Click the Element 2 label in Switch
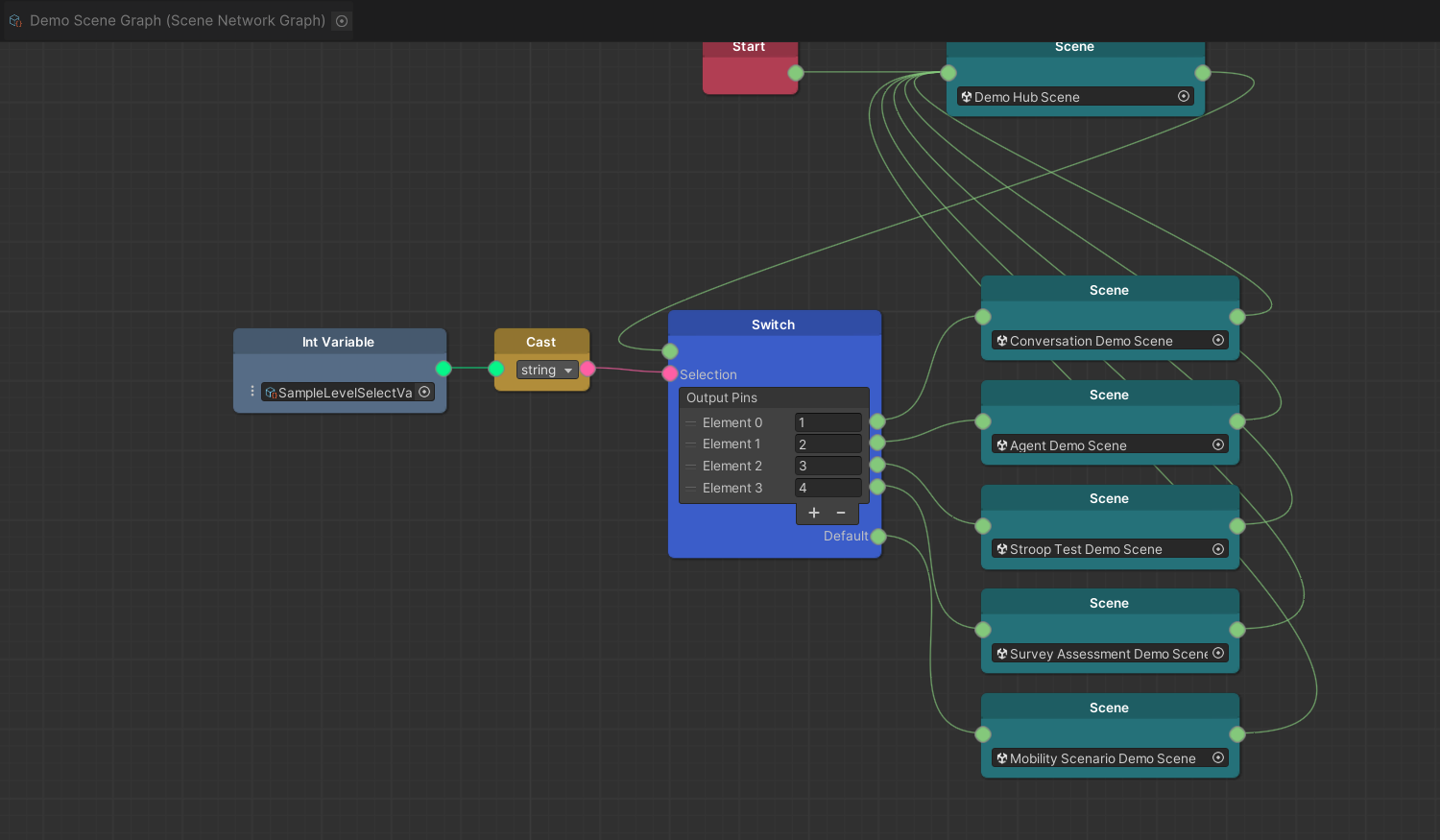The width and height of the screenshot is (1440, 840). click(732, 466)
